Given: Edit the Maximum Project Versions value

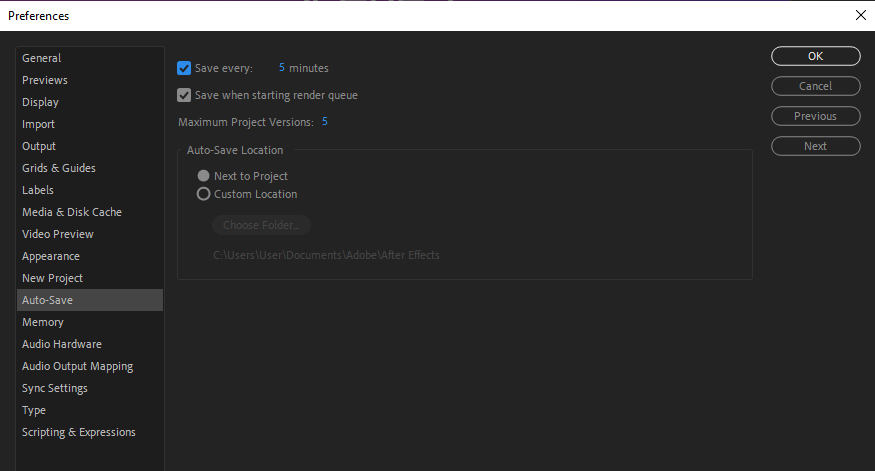Looking at the screenshot, I should [325, 122].
